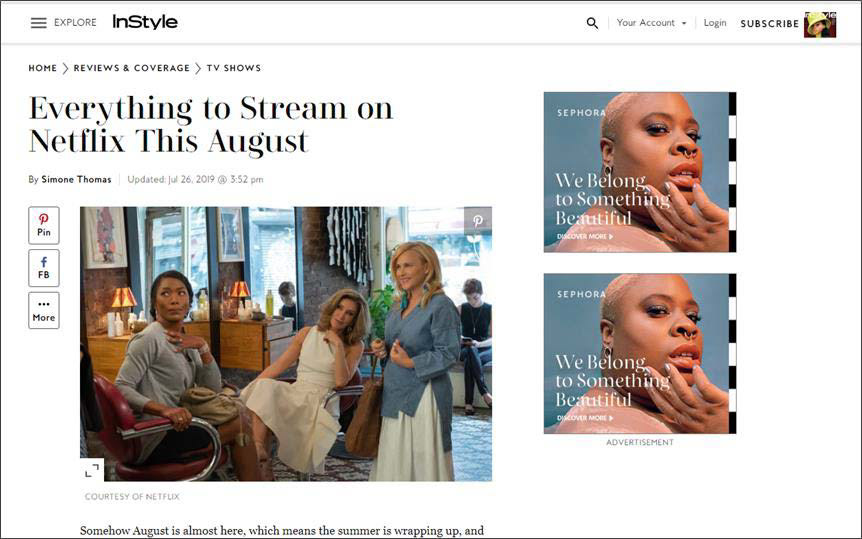Click the Updated Jul 26, 2019 timestamp

point(195,179)
